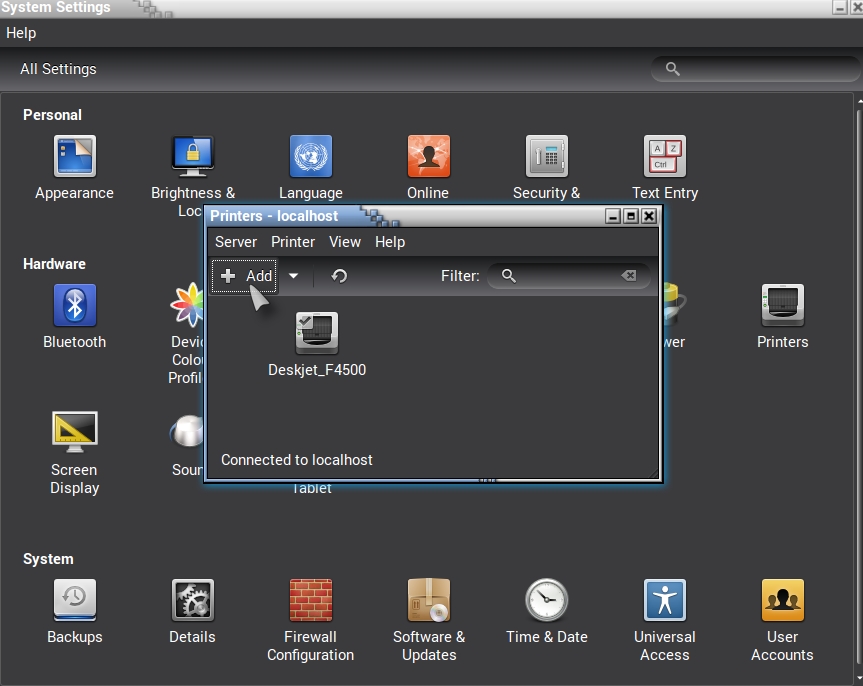This screenshot has width=863, height=686.
Task: Open the Server menu
Action: (236, 242)
